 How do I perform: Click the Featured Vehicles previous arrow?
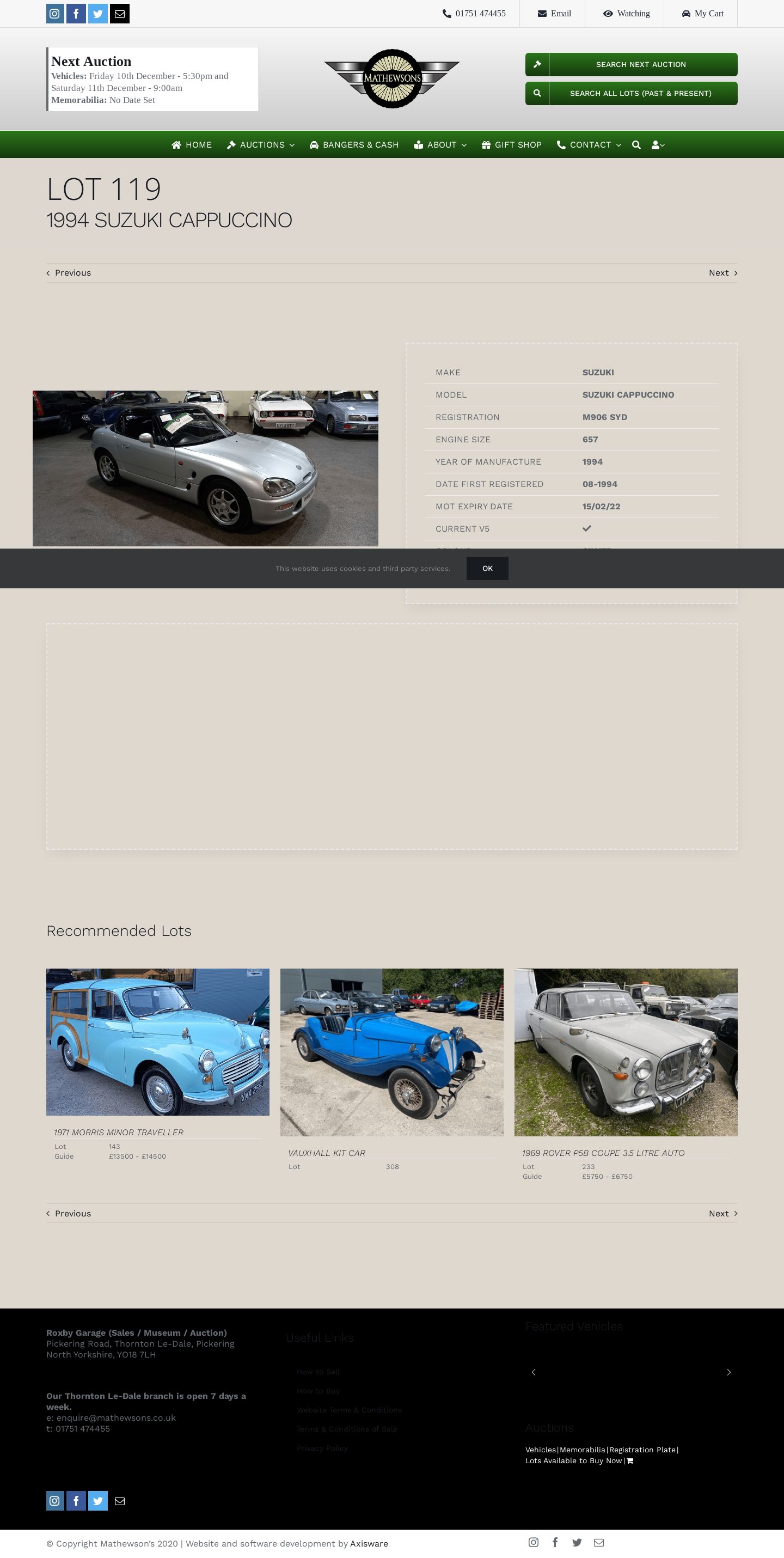(x=533, y=1372)
